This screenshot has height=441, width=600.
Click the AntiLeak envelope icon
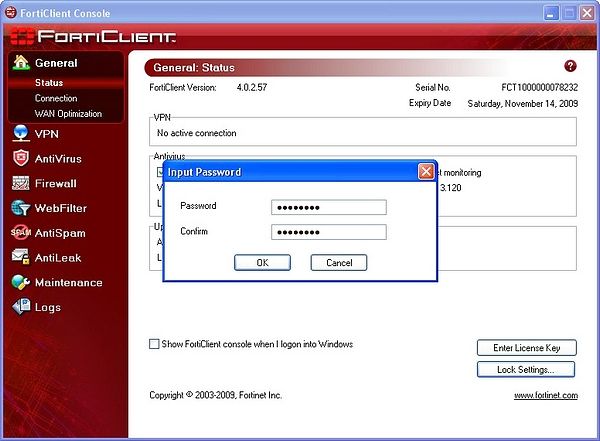[21, 257]
